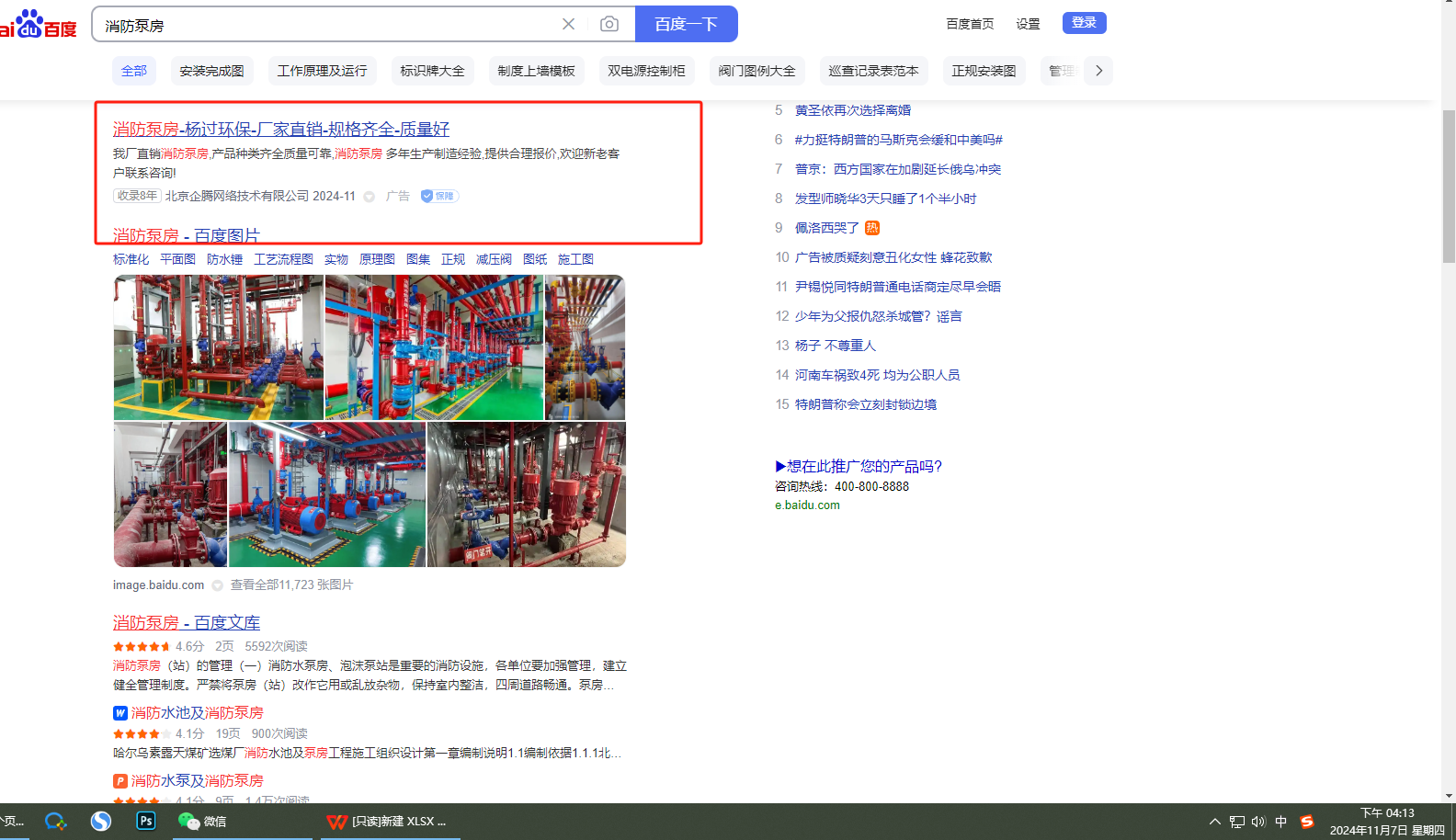Viewport: 1456px width, 840px height.
Task: Open the bottom-right pump room image thumbnail
Action: [x=527, y=494]
